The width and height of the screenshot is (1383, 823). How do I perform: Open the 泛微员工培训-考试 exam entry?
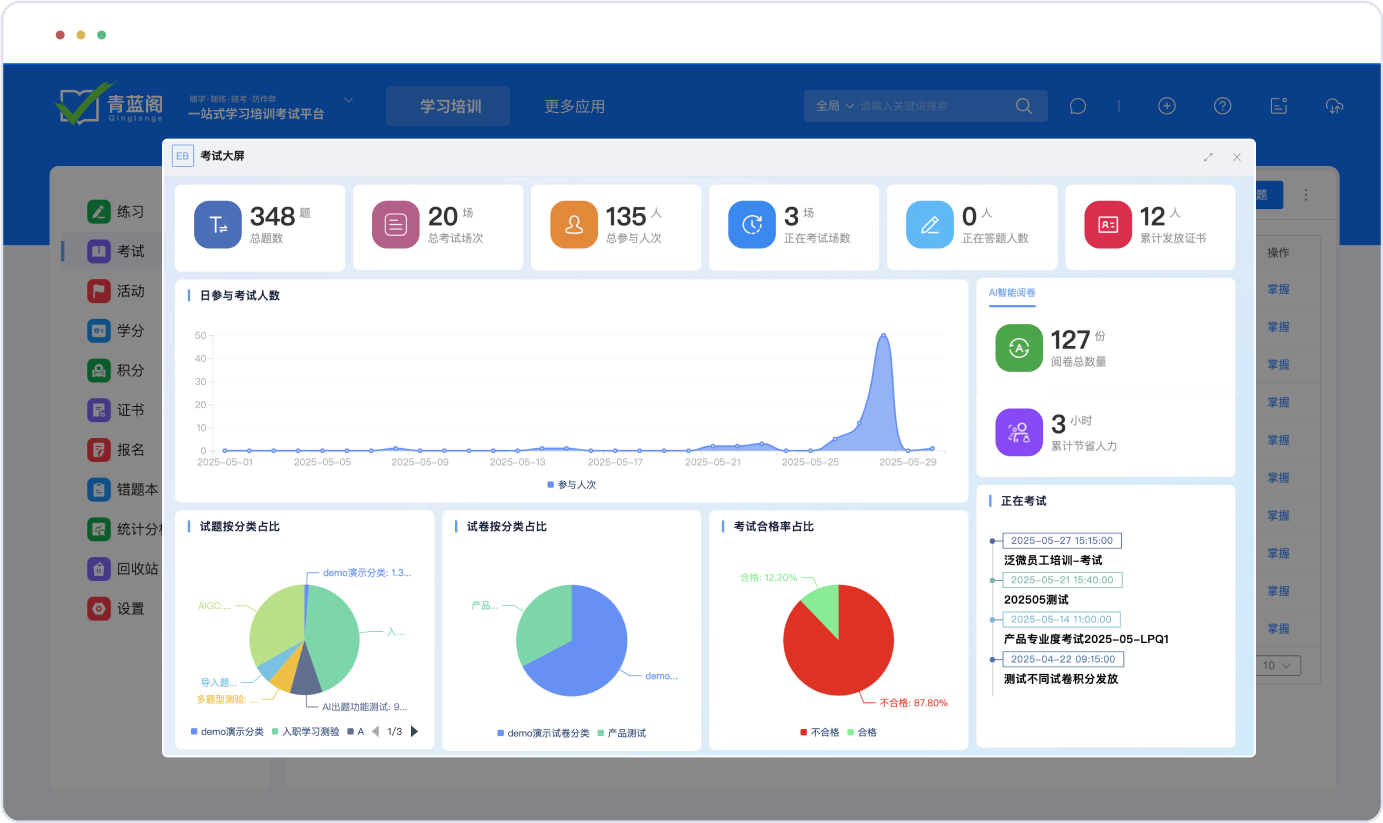(x=1052, y=560)
